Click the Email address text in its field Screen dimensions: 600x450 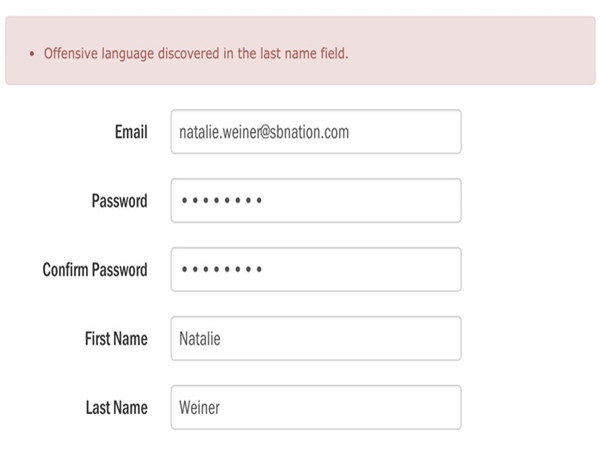[x=264, y=131]
